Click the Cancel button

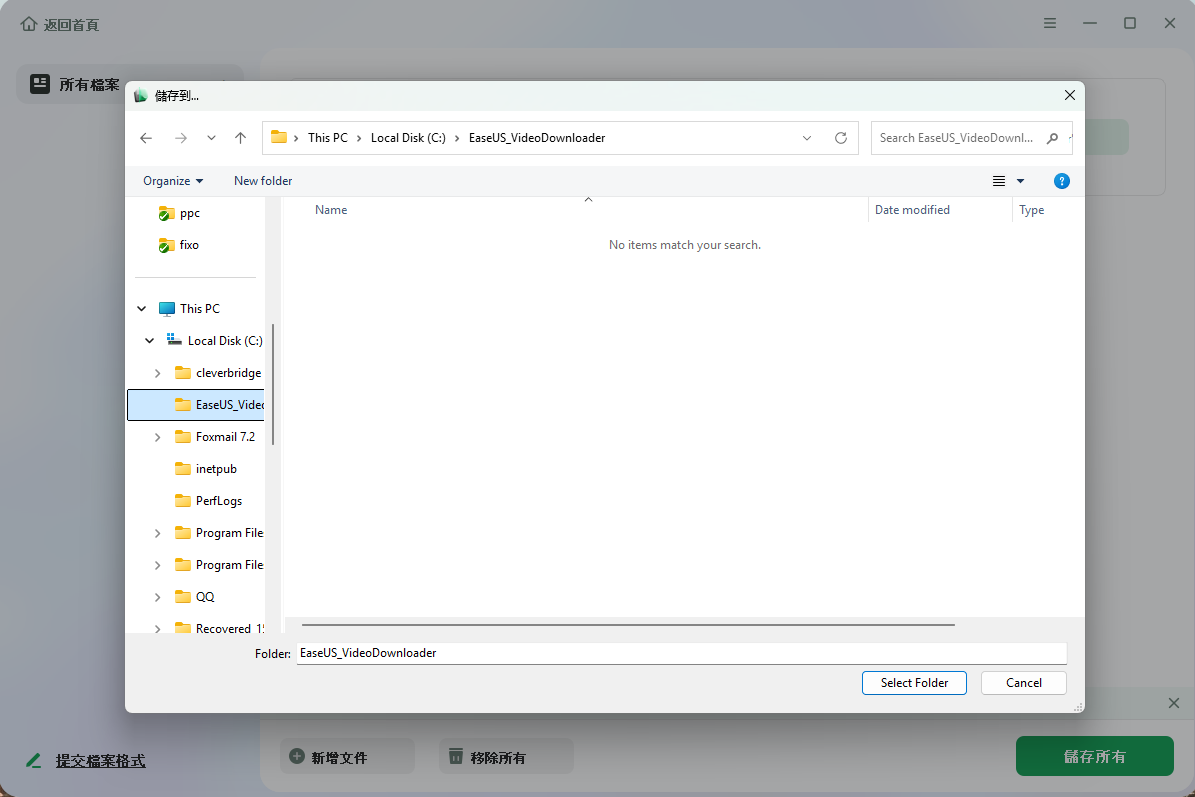coord(1023,683)
